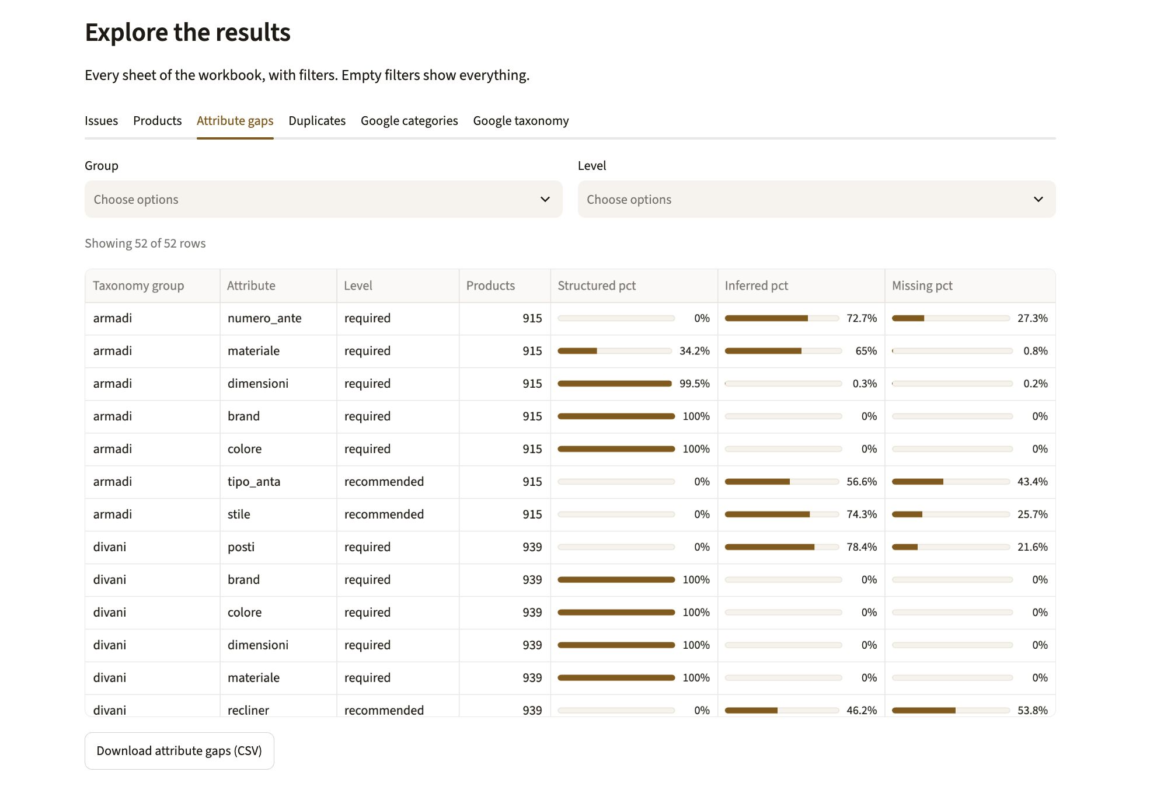The image size is (1164, 800).
Task: Click the 72.7% inferred progress bar
Action: 783,318
